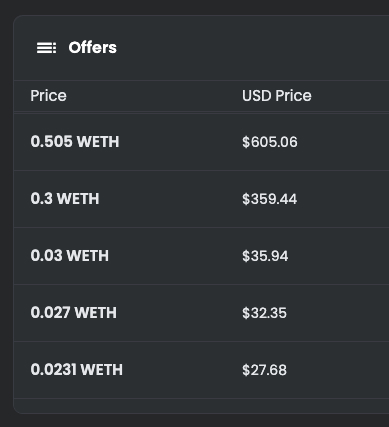Sort by the Price column header
The width and height of the screenshot is (389, 427).
(48, 96)
